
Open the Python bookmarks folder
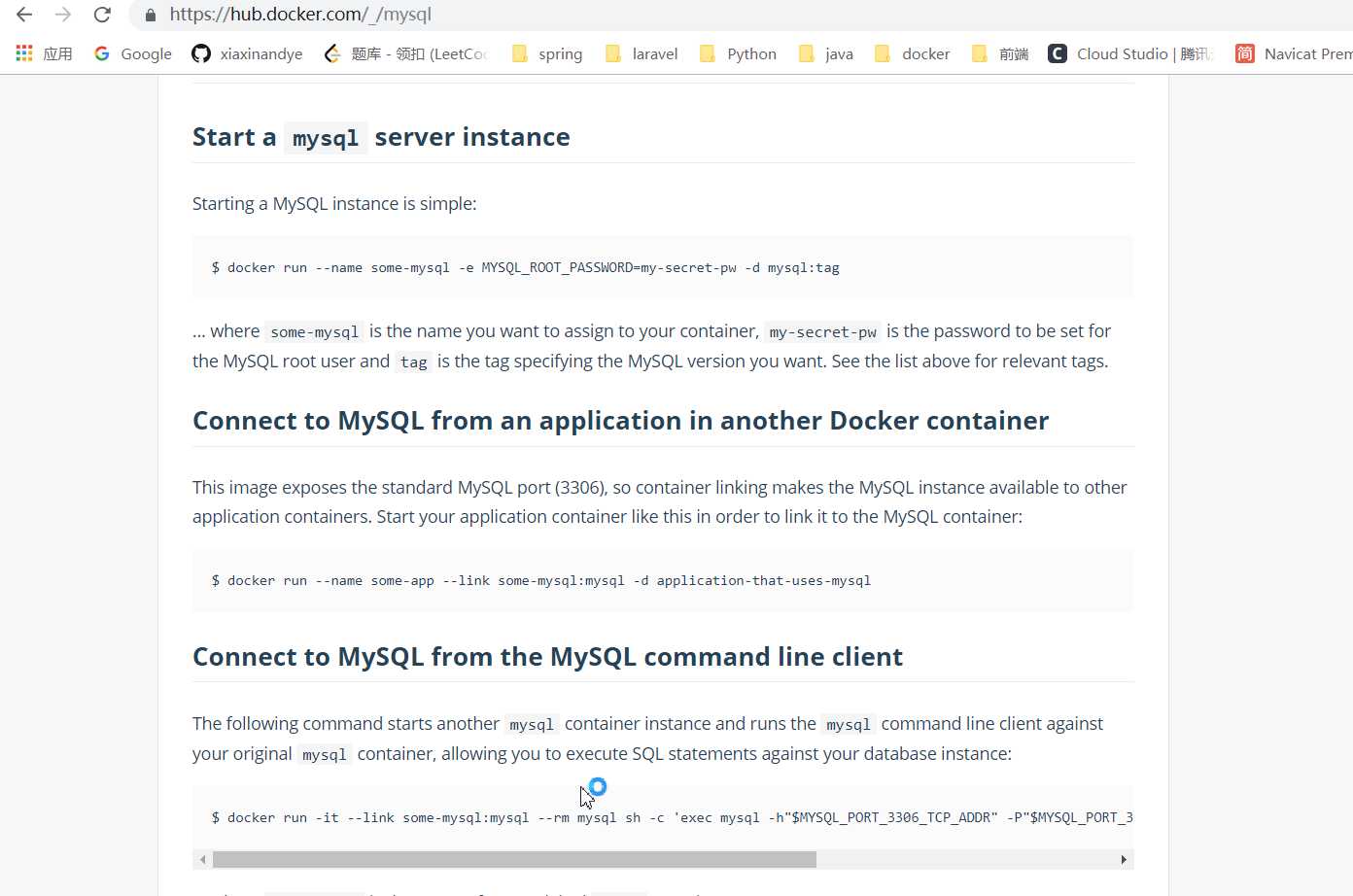tap(739, 53)
